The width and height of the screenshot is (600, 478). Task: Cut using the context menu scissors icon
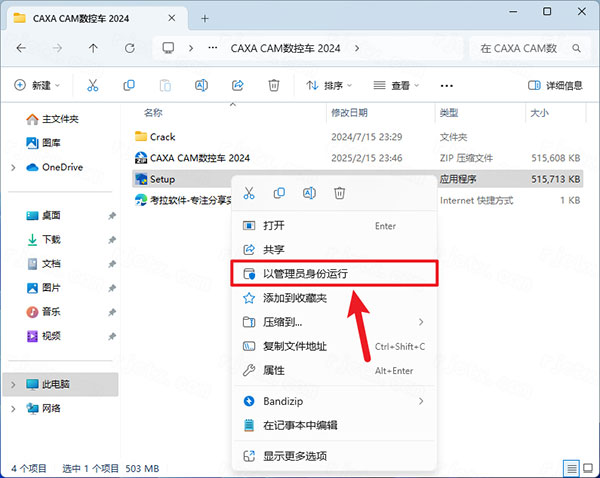249,193
